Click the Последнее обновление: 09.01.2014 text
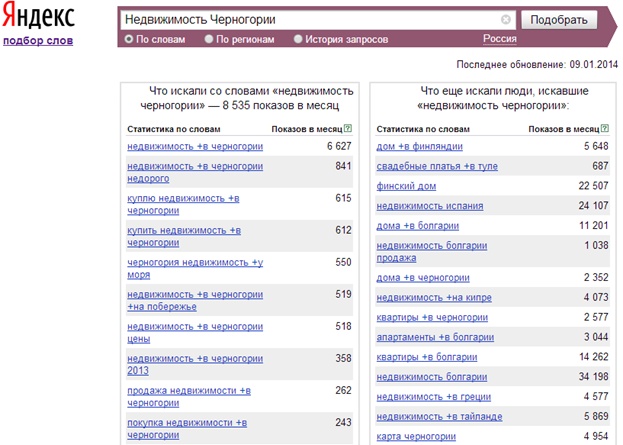The image size is (623, 445). [537, 64]
